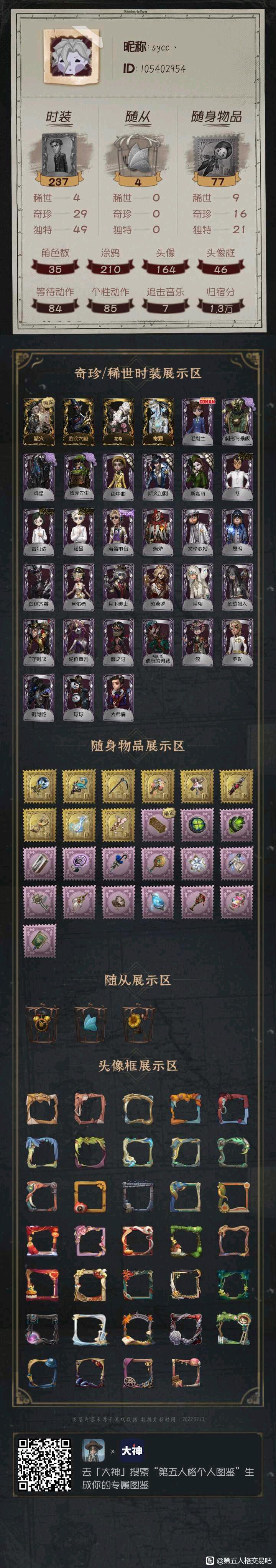Open the limited gold bar accessory stamp

[158, 825]
